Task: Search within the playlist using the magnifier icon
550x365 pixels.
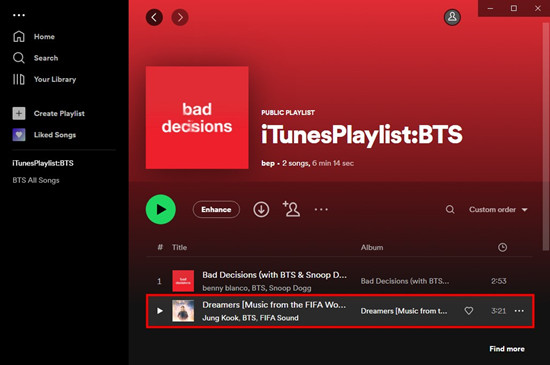Action: [450, 209]
